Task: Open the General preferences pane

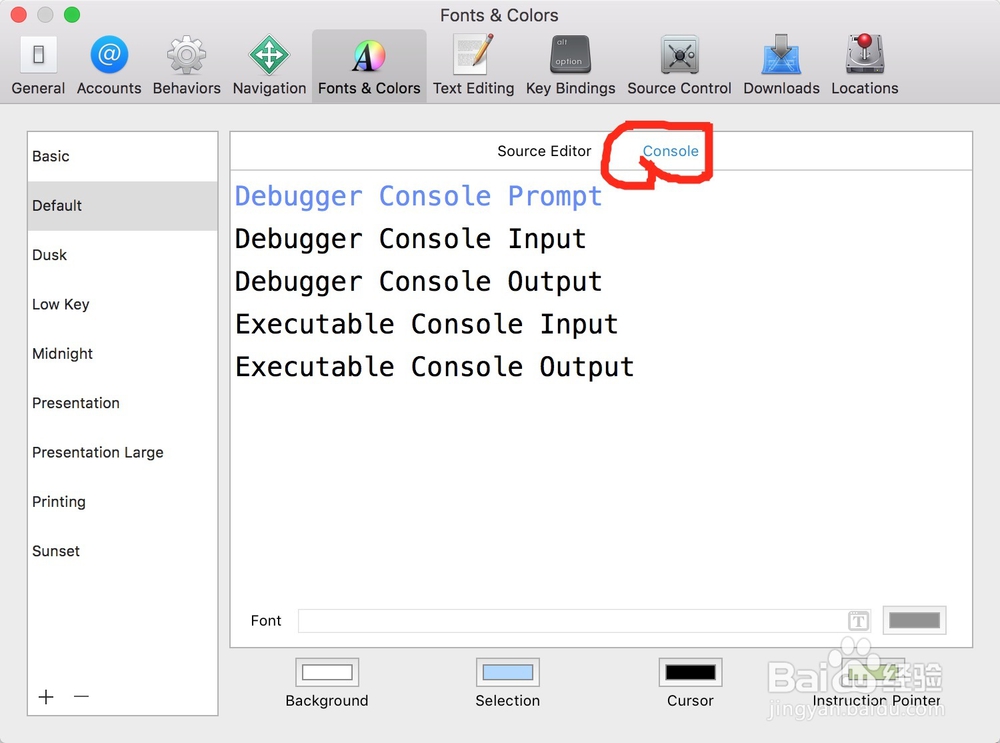Action: click(x=38, y=65)
